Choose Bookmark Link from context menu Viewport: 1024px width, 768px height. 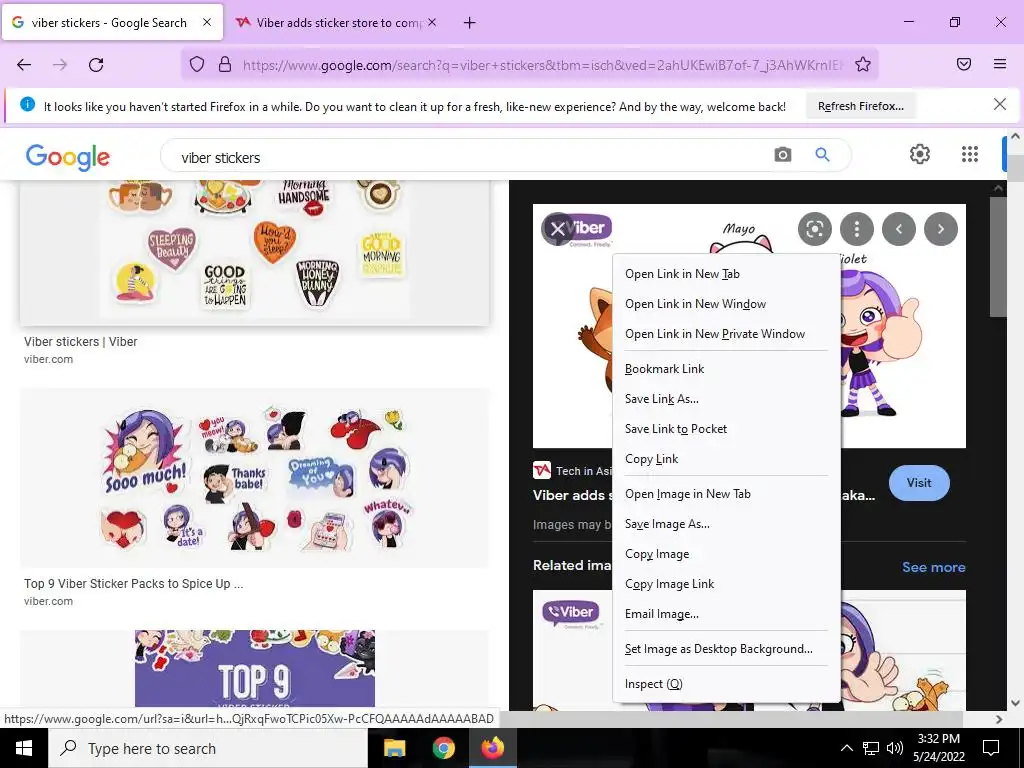726,369
